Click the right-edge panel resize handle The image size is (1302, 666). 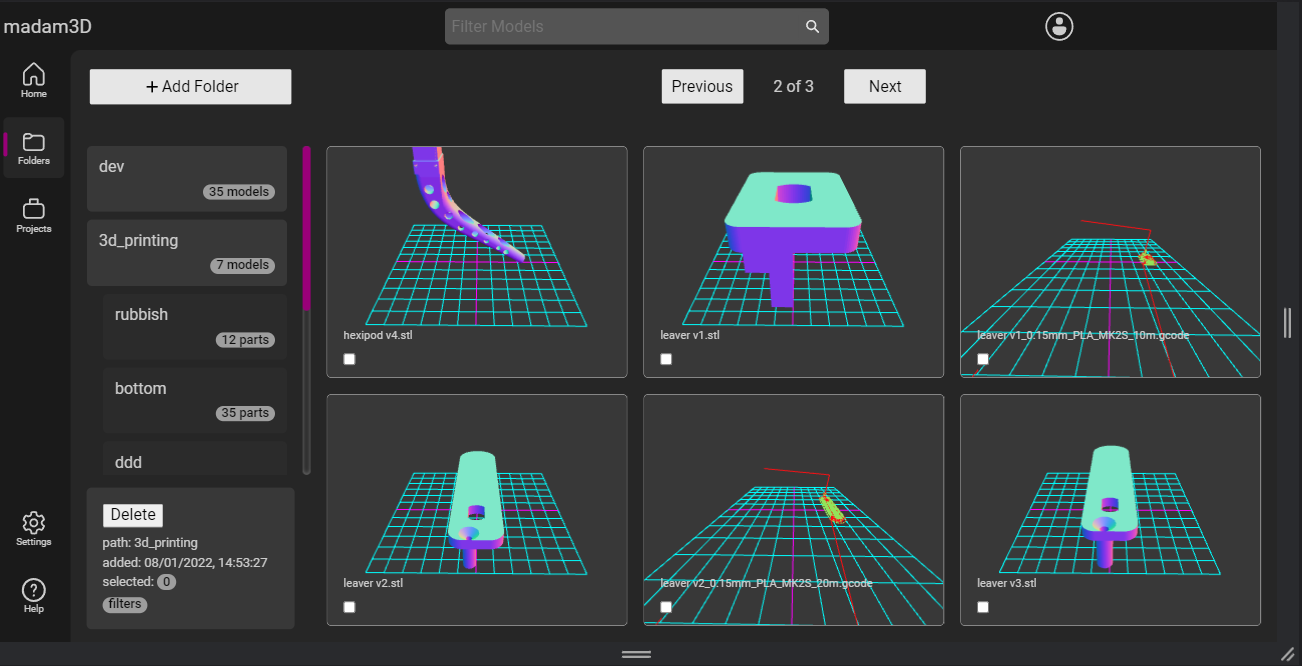tap(1287, 322)
